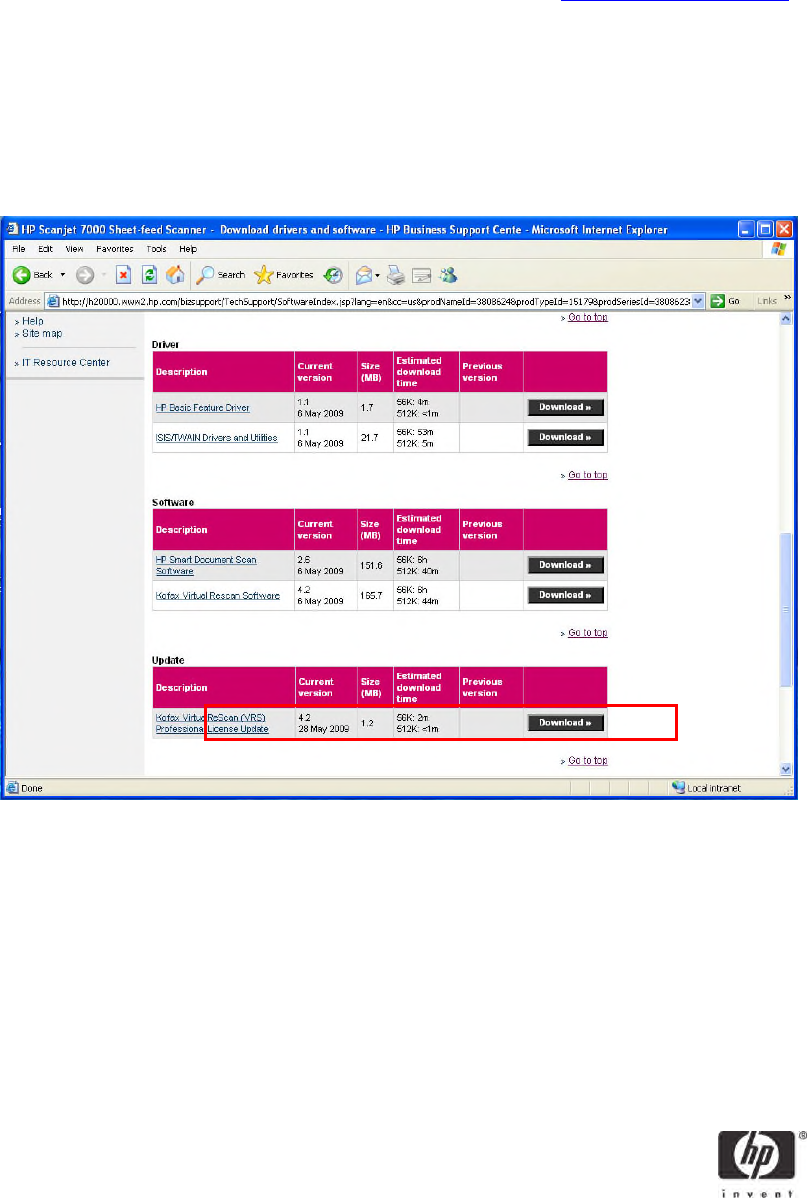Open the HP Basic Feature Driver link

[x=203, y=408]
